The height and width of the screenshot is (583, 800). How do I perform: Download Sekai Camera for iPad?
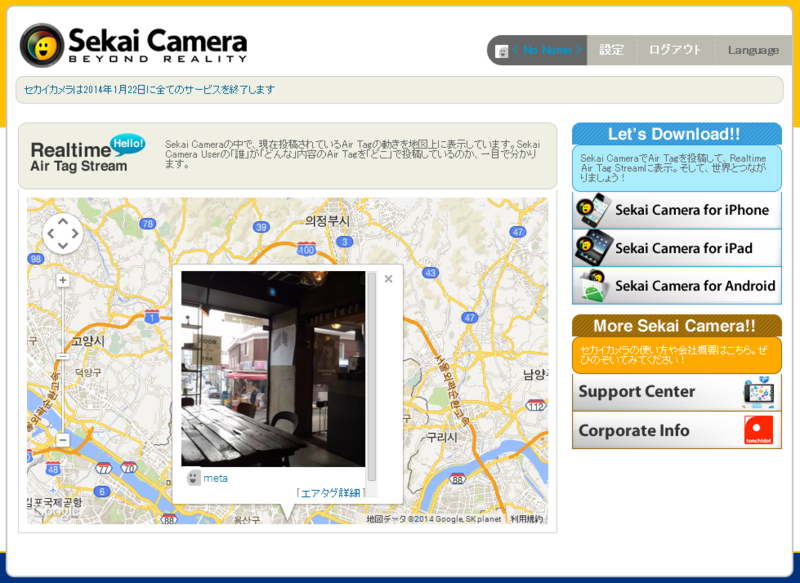[x=677, y=248]
